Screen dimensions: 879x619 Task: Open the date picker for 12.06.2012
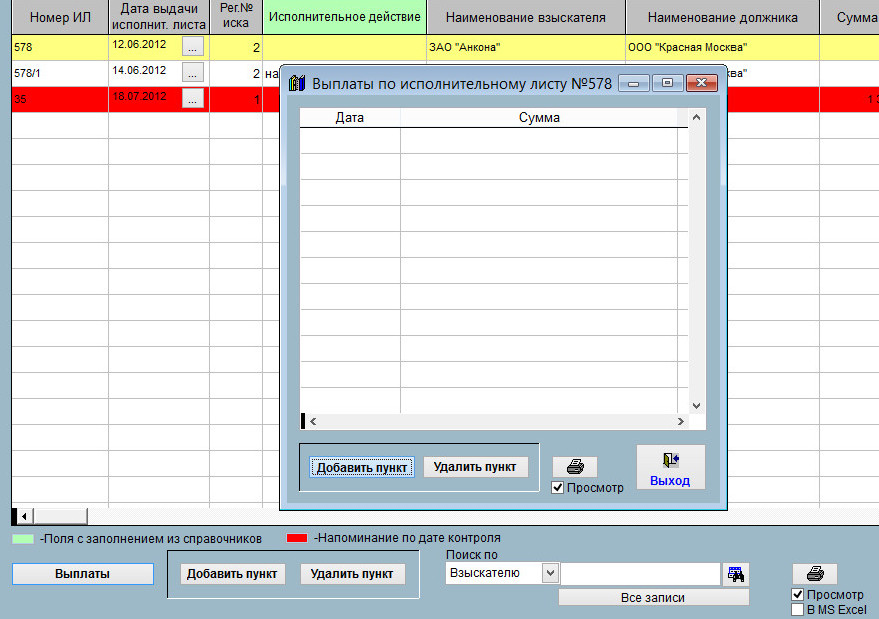click(x=192, y=47)
